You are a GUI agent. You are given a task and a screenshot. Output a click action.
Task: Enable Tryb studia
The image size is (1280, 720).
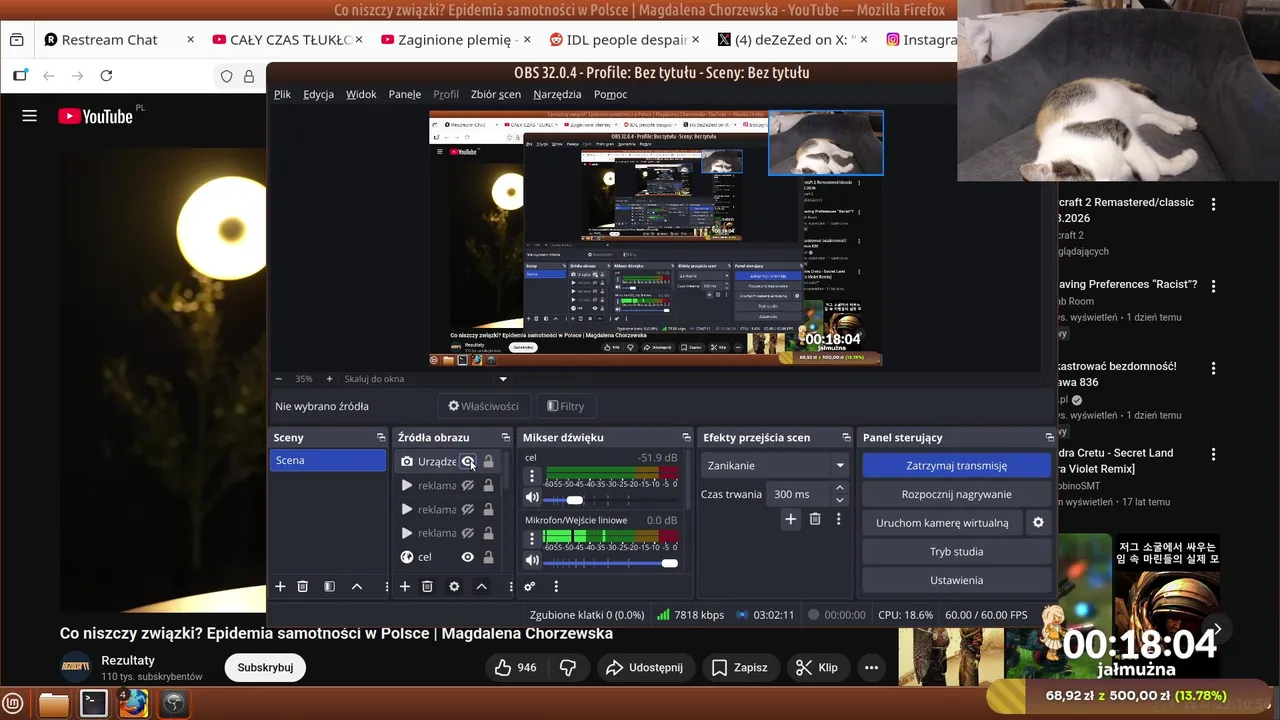tap(956, 551)
